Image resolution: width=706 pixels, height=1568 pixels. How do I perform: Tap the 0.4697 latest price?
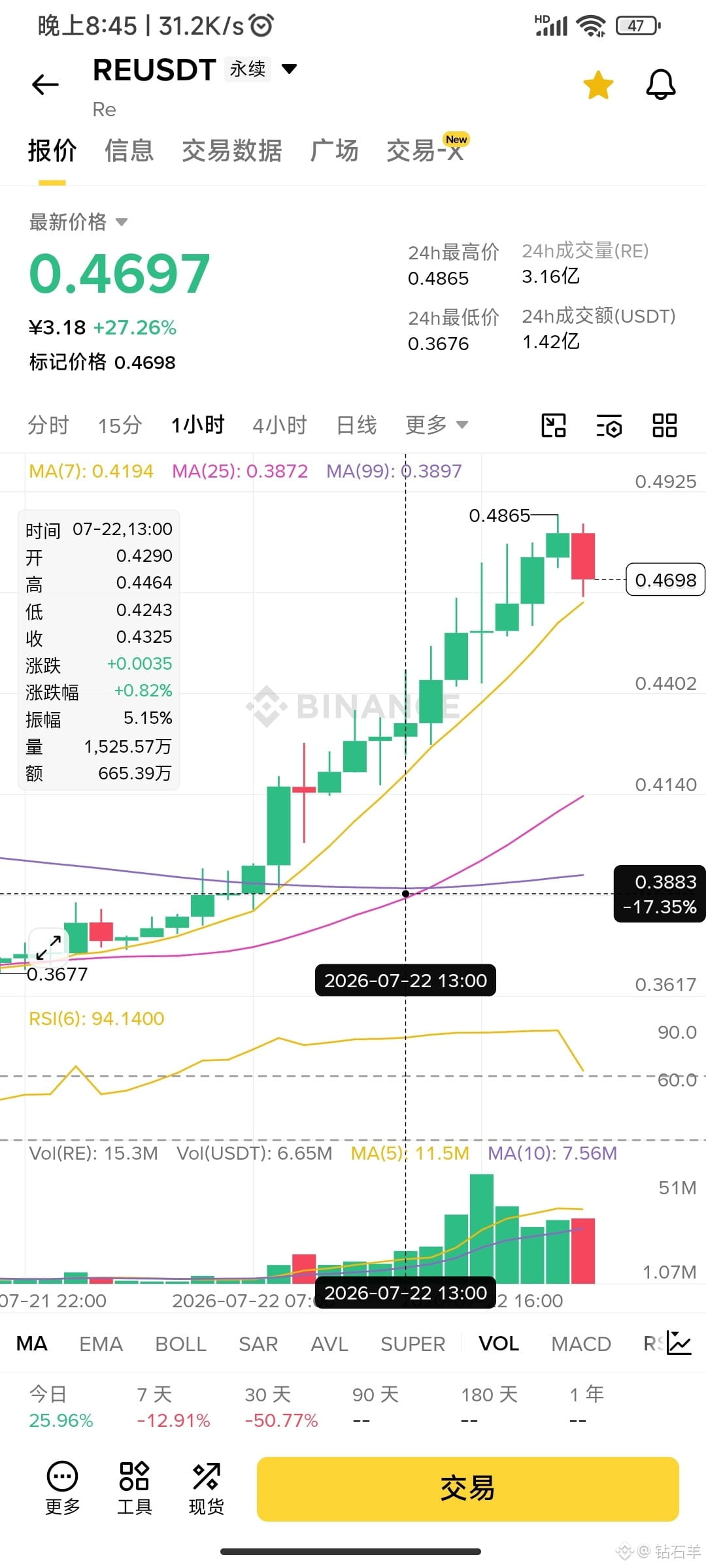pyautogui.click(x=120, y=273)
